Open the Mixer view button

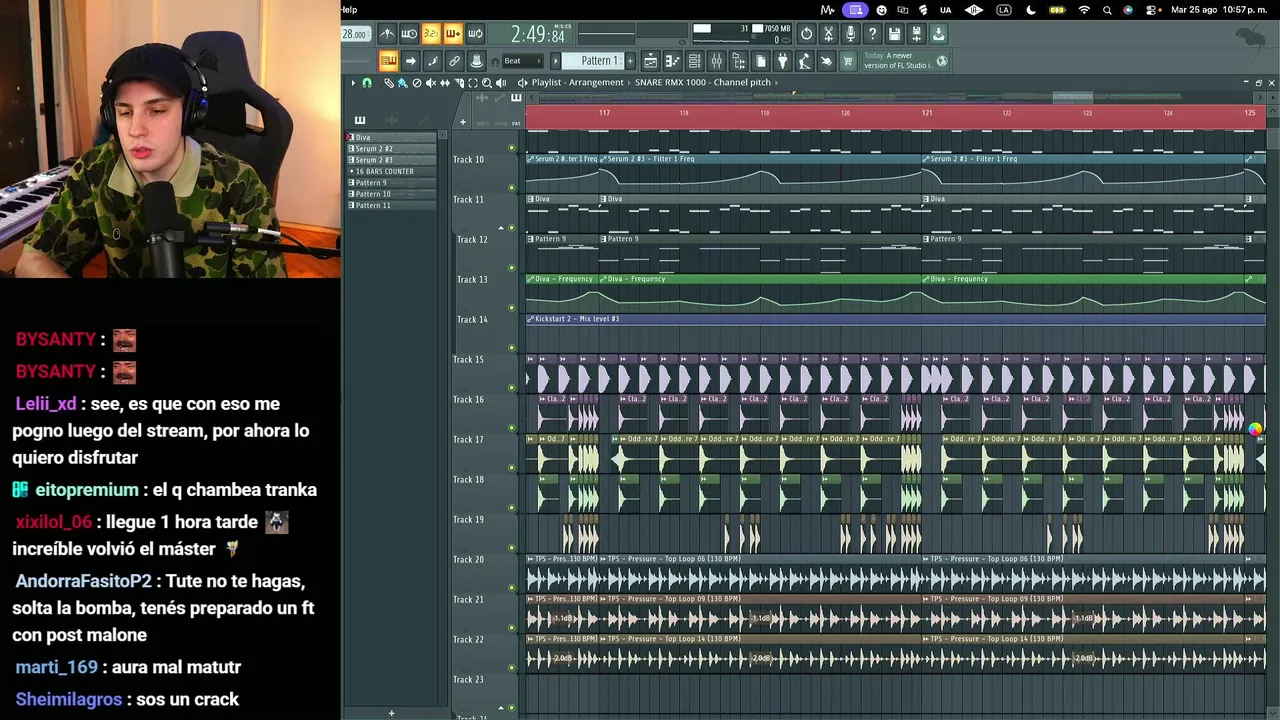pyautogui.click(x=716, y=61)
